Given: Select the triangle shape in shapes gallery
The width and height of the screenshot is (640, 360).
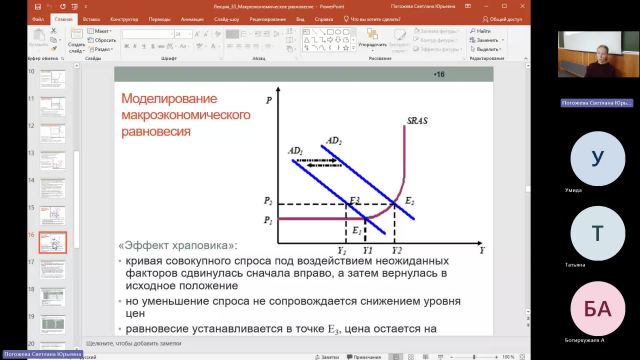Looking at the screenshot, I should 307,40.
